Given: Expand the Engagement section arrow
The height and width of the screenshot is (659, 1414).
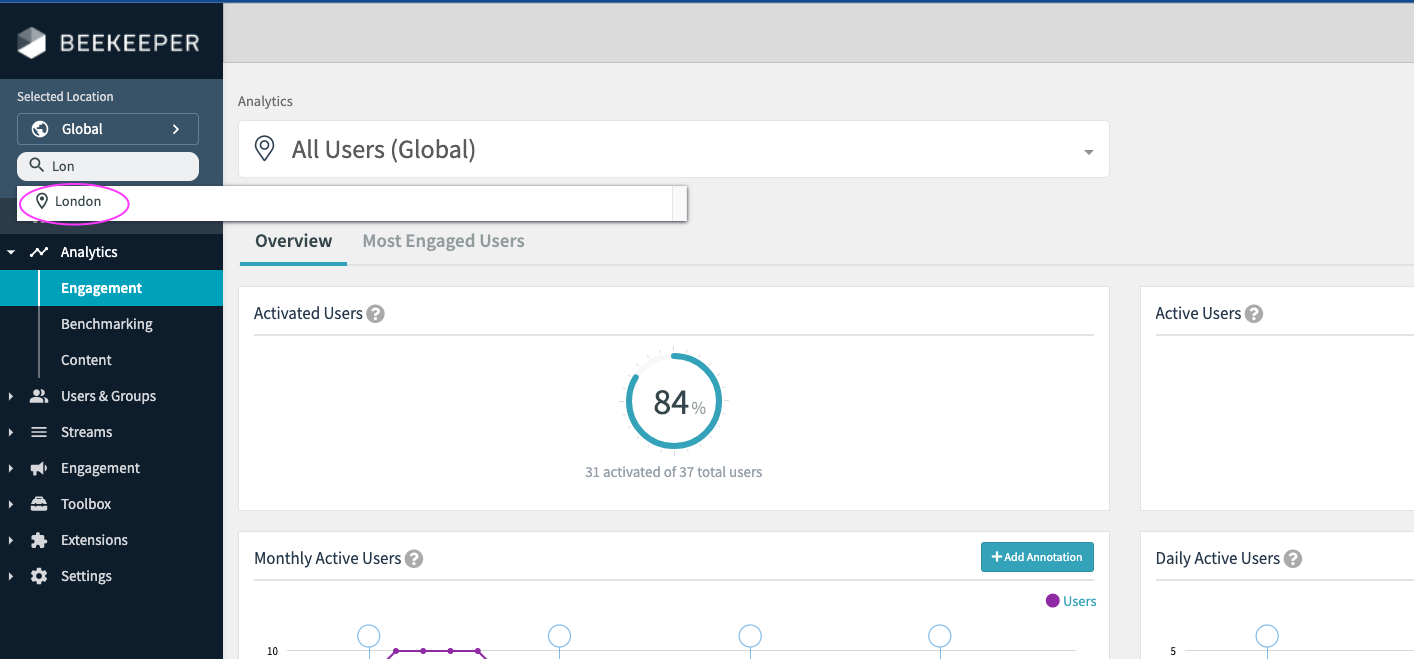Looking at the screenshot, I should click(x=11, y=468).
